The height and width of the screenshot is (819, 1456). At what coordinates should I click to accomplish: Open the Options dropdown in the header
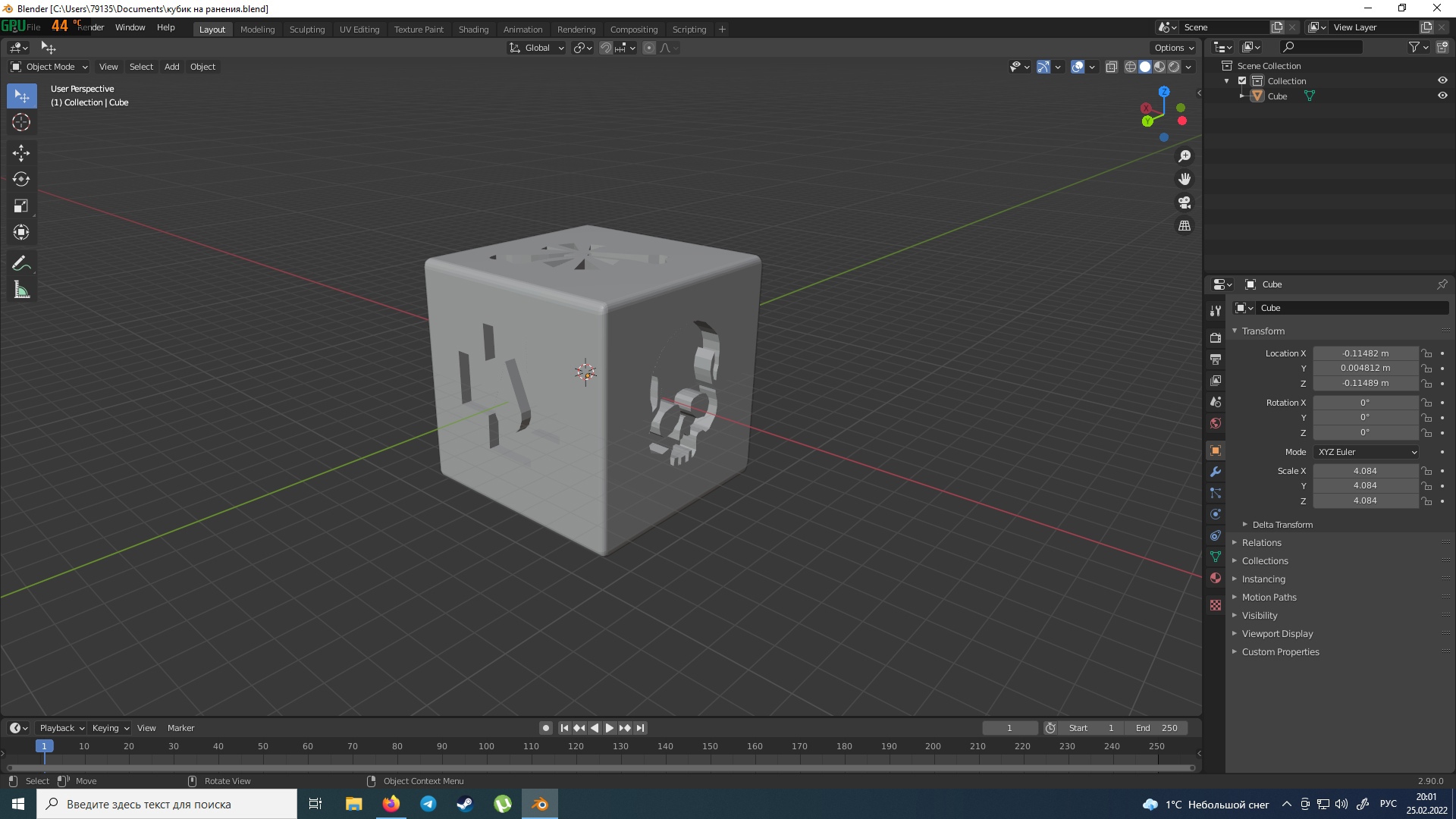1174,48
